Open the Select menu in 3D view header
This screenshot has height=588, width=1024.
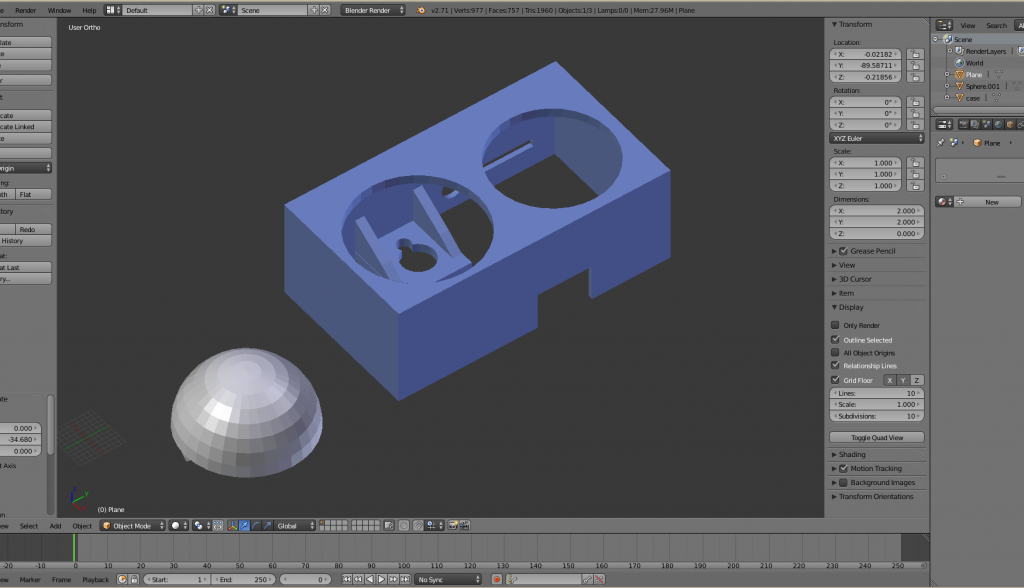(29, 526)
